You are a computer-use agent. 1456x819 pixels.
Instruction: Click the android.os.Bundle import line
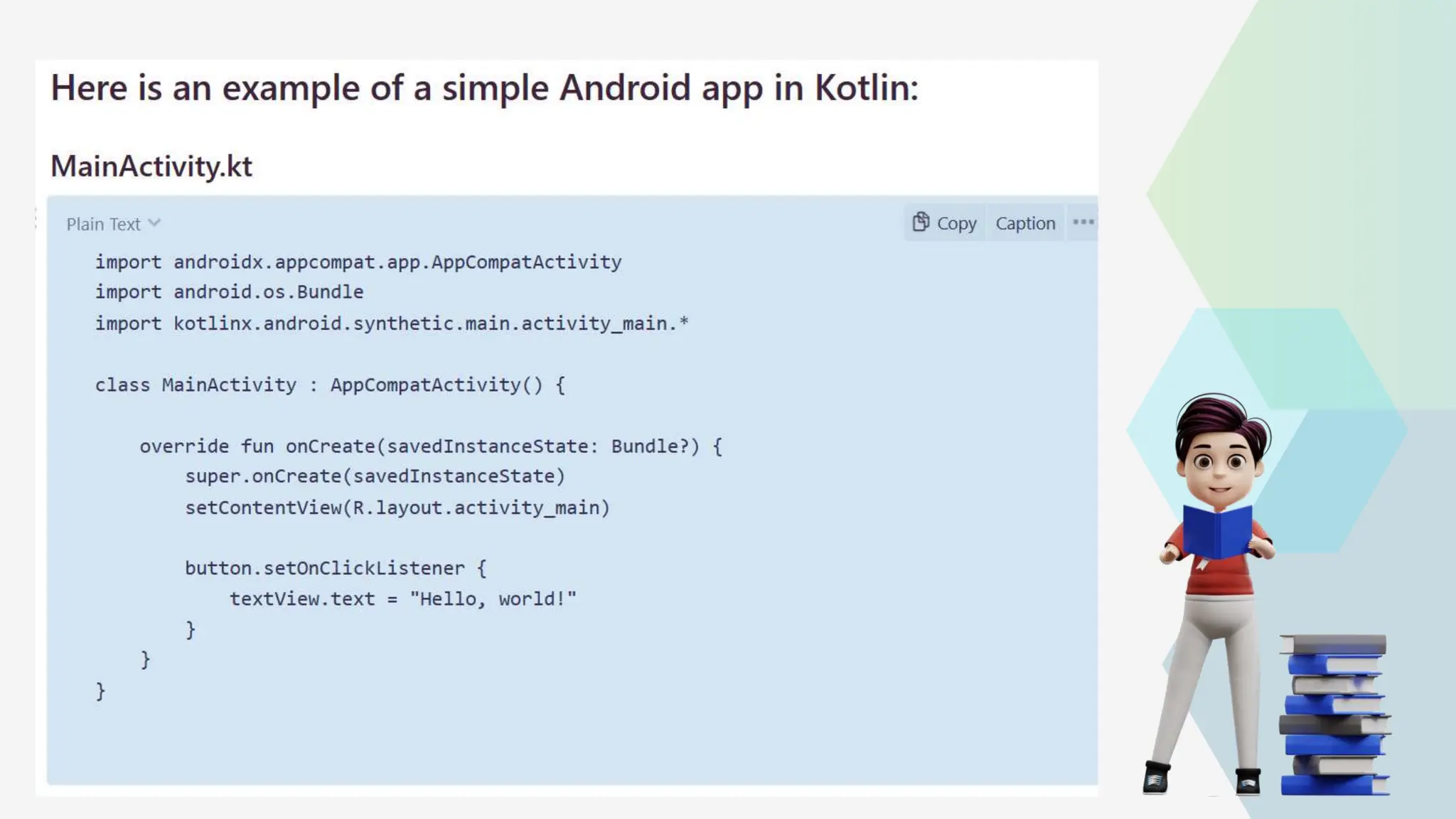[x=229, y=292]
